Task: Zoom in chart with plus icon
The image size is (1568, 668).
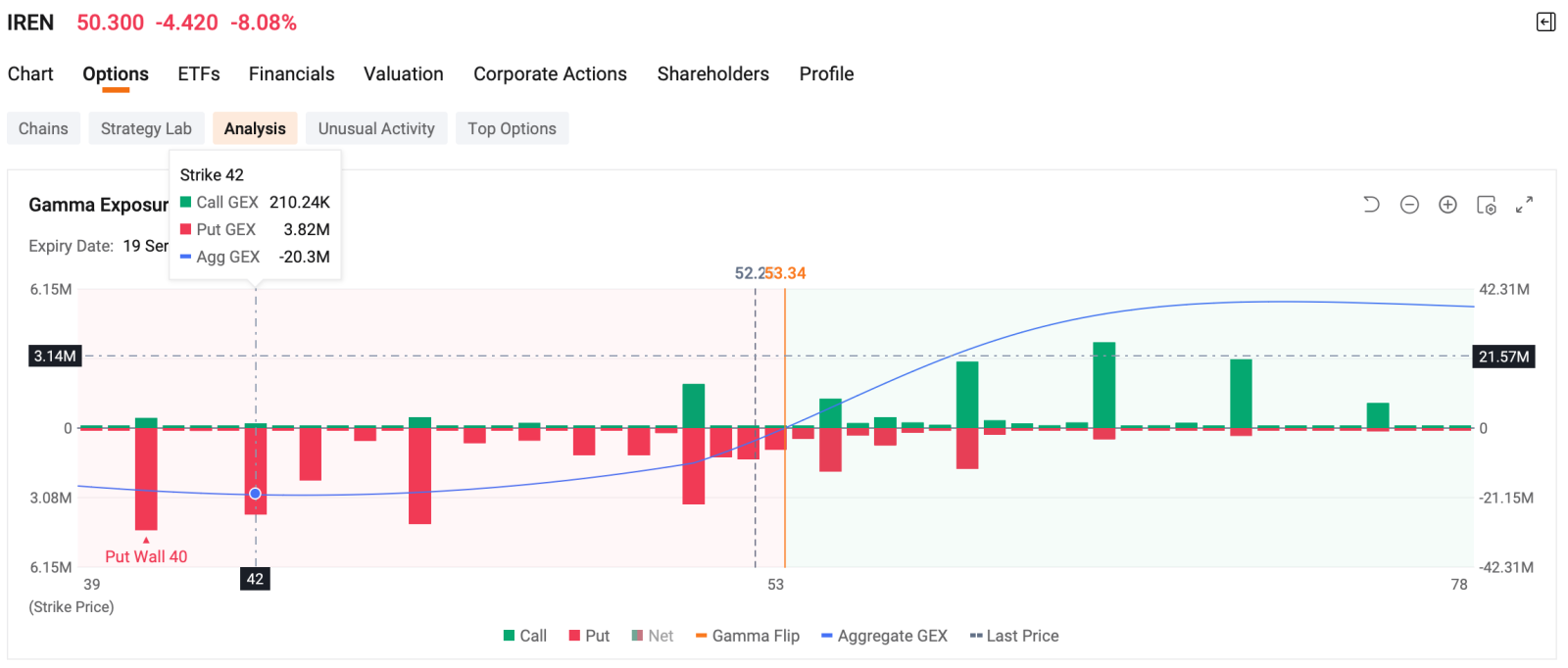Action: pyautogui.click(x=1447, y=205)
